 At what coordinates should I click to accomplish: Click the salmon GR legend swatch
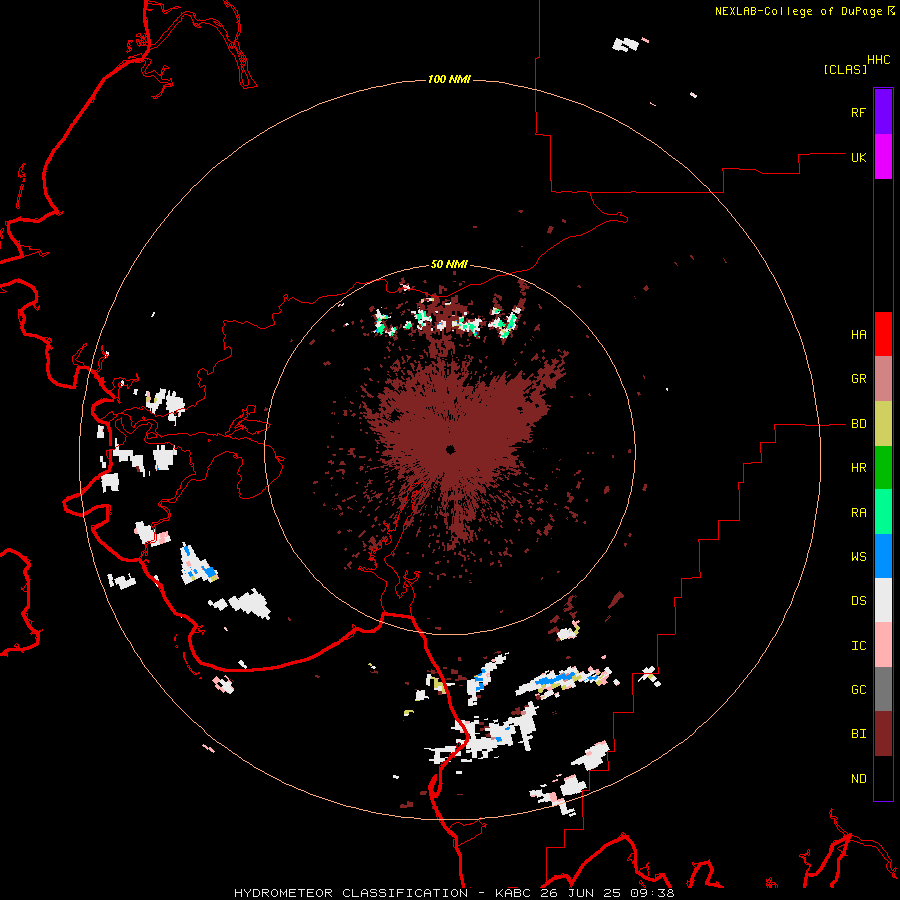[x=883, y=378]
